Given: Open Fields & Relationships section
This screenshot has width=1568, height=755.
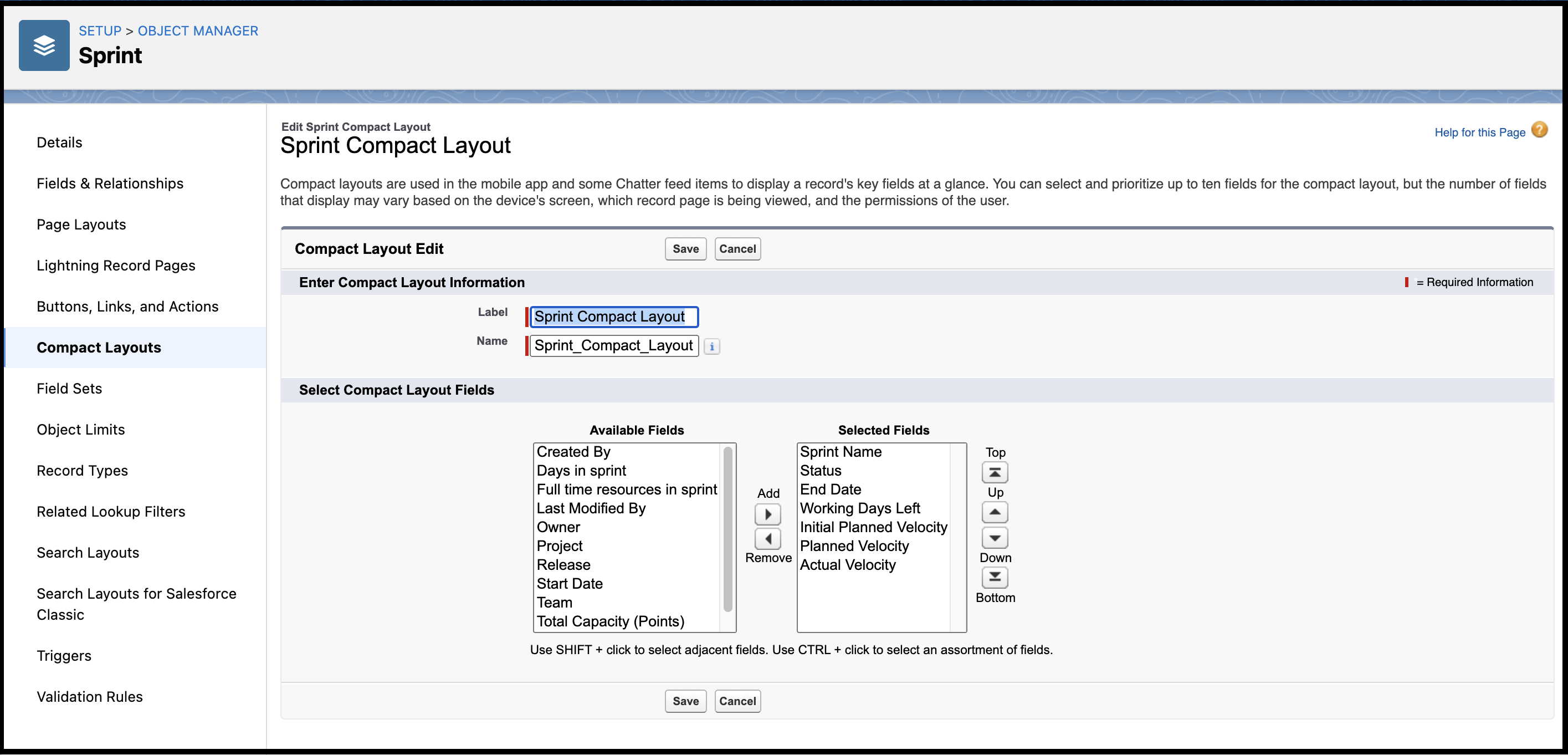Looking at the screenshot, I should tap(110, 183).
